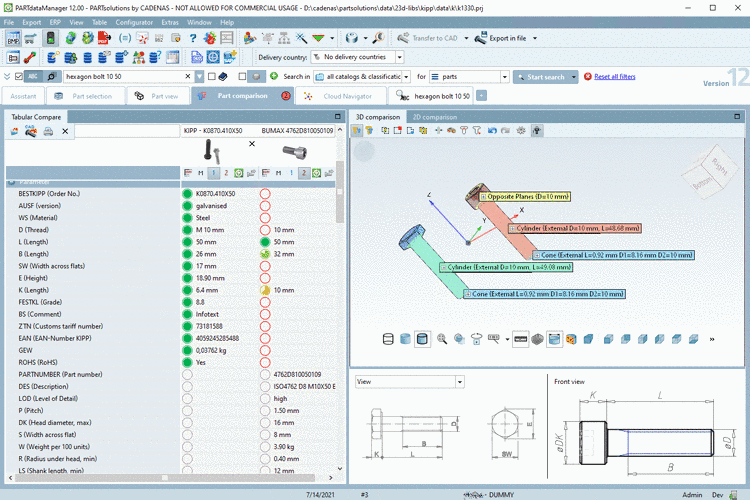The image size is (750, 500).
Task: Click the BMP image export icon
Action: (x=14, y=38)
